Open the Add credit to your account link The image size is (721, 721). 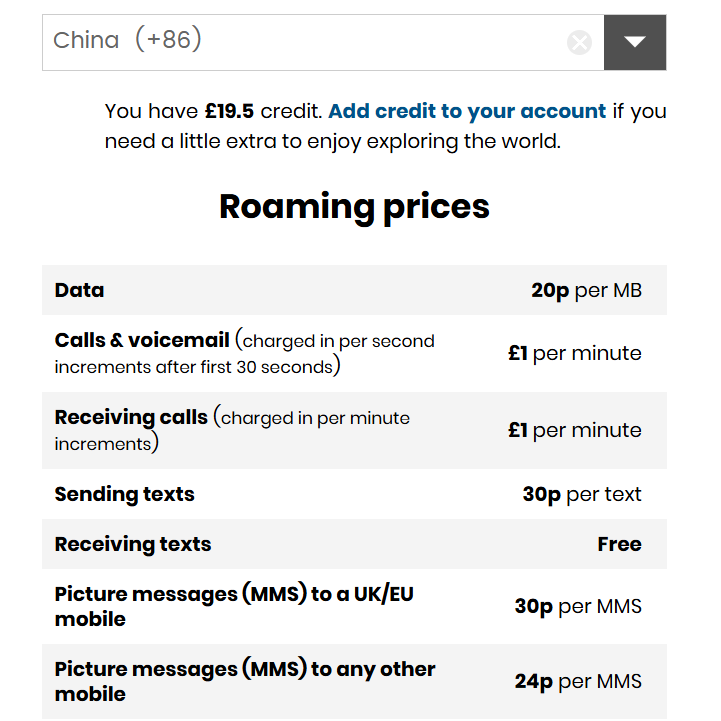(x=467, y=111)
